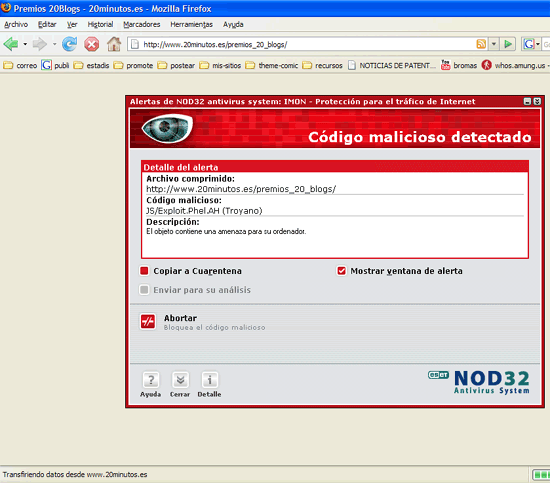Toggle Enviar para su análisis checkbox
The image size is (550, 483).
[x=144, y=290]
